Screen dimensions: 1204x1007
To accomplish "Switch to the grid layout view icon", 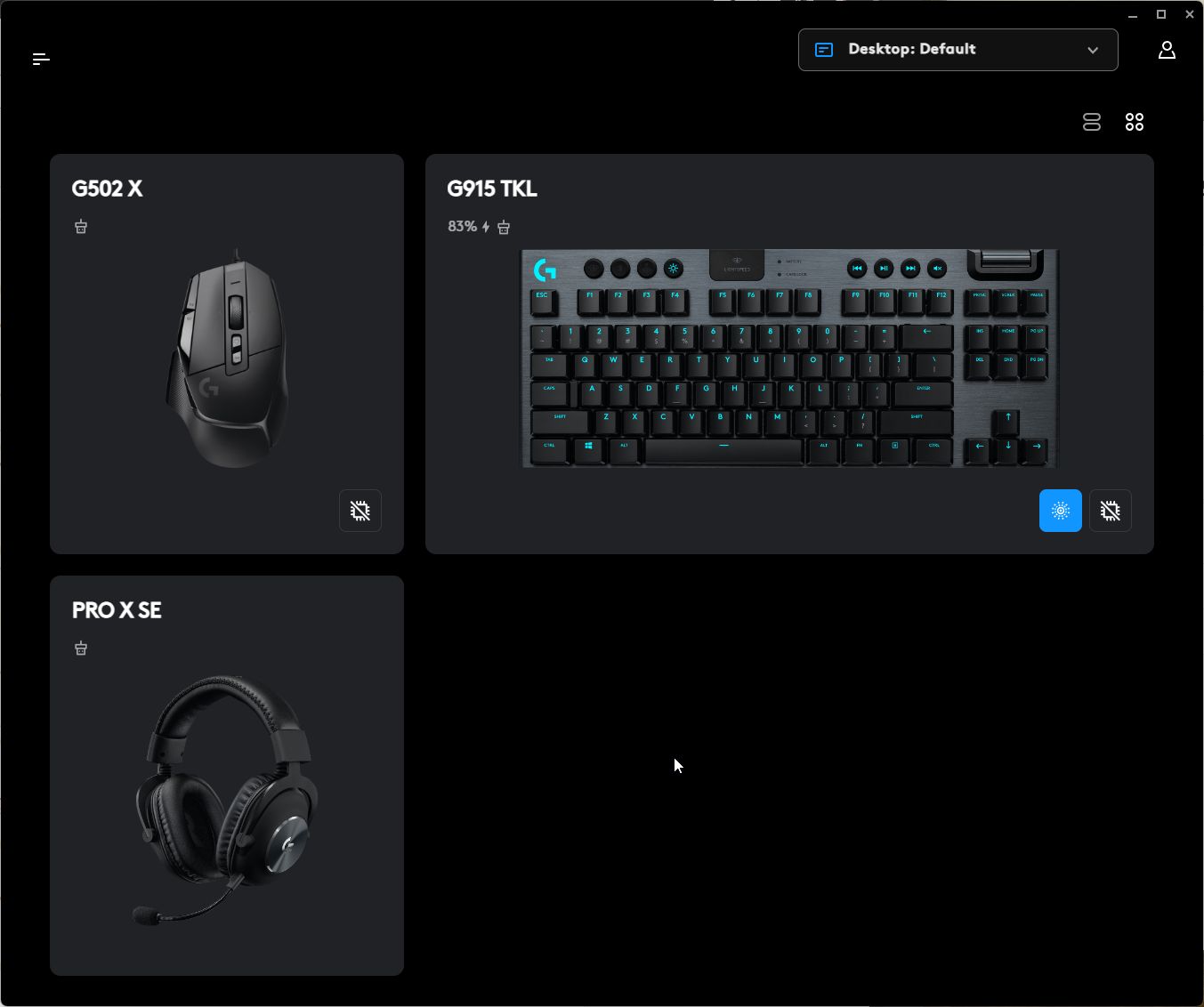I will point(1135,122).
